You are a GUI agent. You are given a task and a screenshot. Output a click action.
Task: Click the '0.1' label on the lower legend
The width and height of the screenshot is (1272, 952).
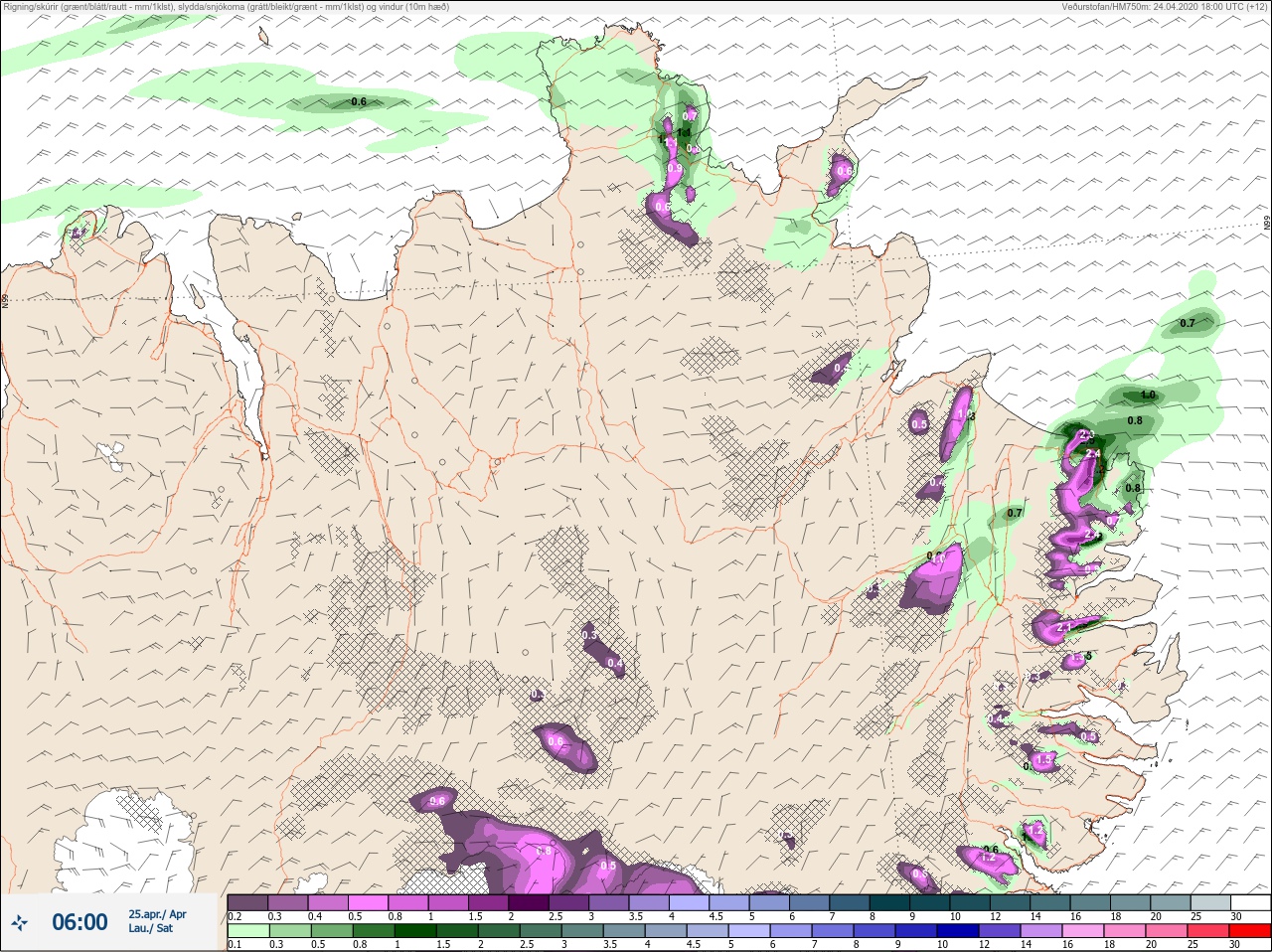click(x=235, y=945)
